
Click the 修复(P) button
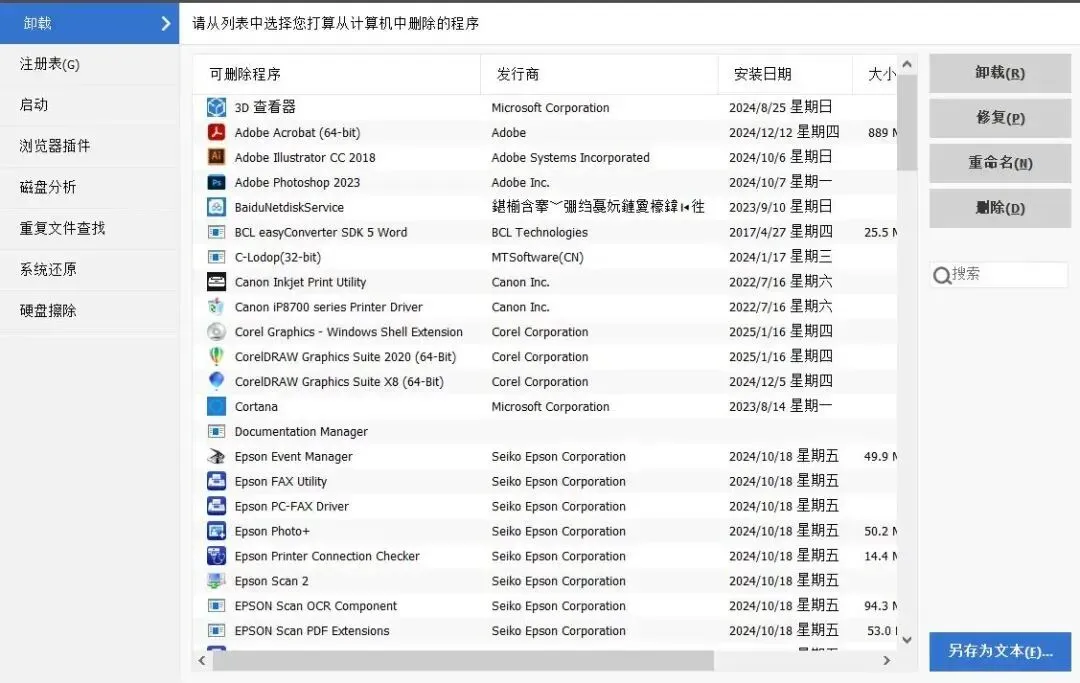coord(999,118)
